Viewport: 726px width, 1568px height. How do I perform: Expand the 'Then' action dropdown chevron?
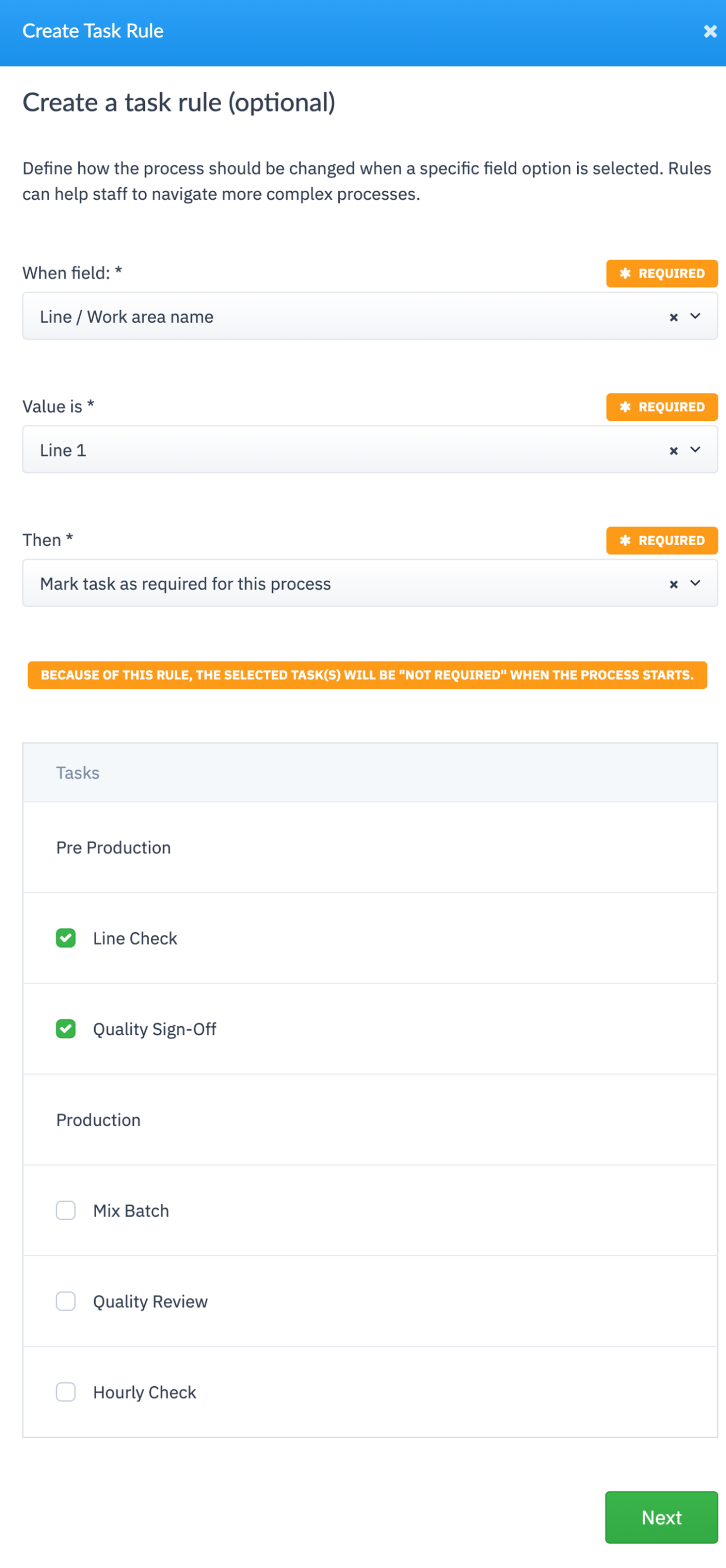click(x=695, y=583)
